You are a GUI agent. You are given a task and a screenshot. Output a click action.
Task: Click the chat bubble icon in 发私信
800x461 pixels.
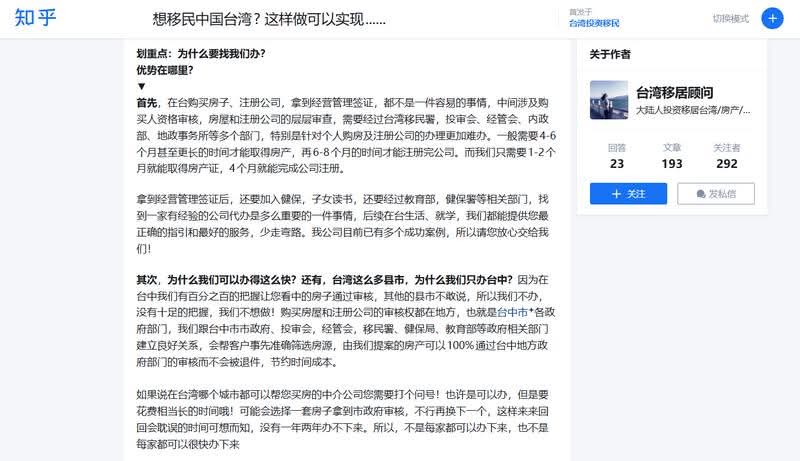pos(701,194)
